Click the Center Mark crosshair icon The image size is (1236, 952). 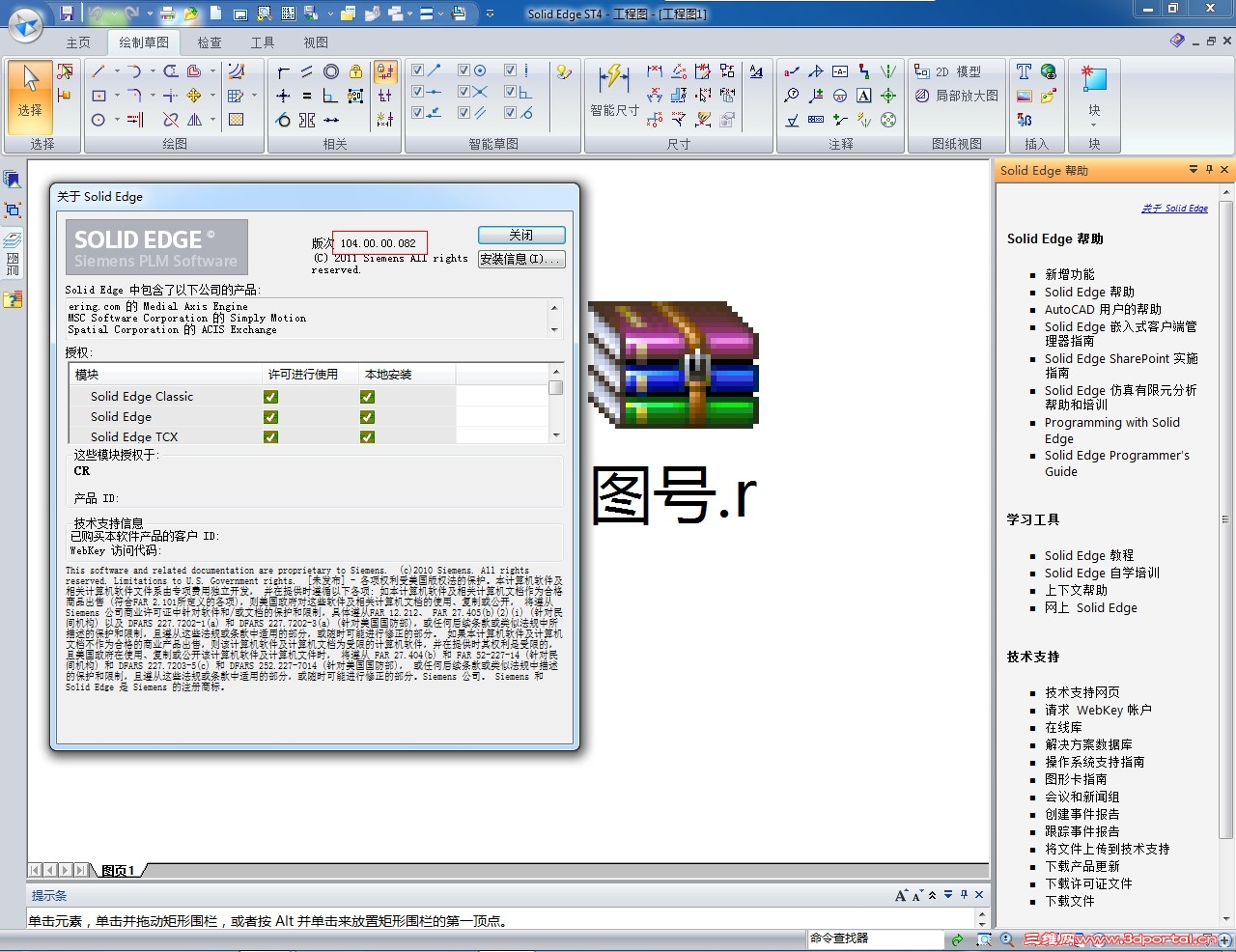point(888,96)
